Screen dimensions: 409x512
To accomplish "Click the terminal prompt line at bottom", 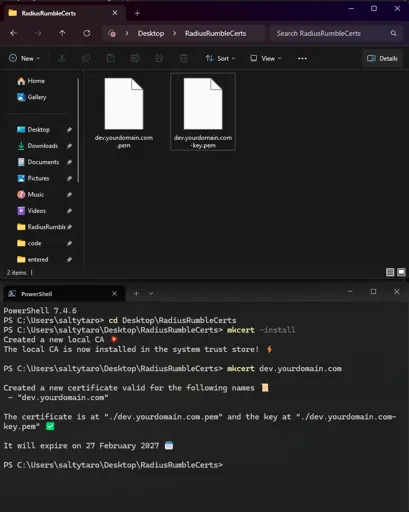I will (x=113, y=465).
